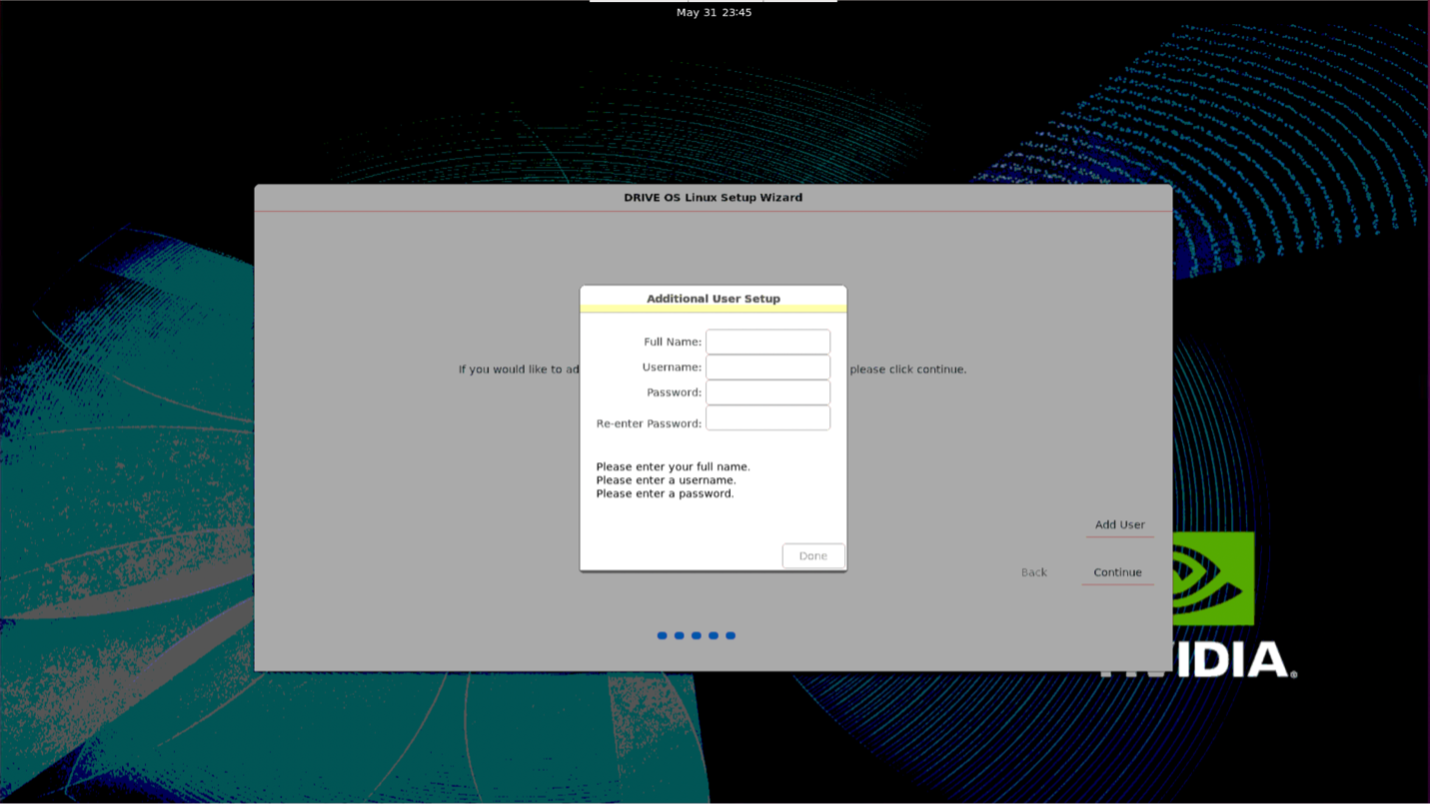Image resolution: width=1430 pixels, height=806 pixels.
Task: Click the 'please click continue.' text
Action: click(x=908, y=370)
